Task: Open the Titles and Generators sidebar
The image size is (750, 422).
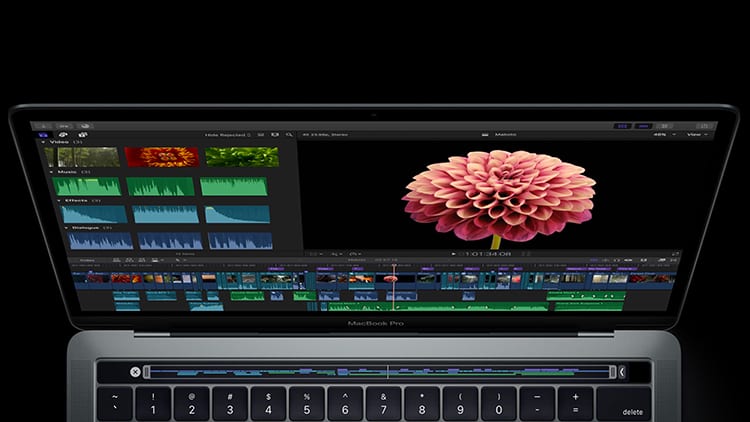Action: click(x=82, y=135)
